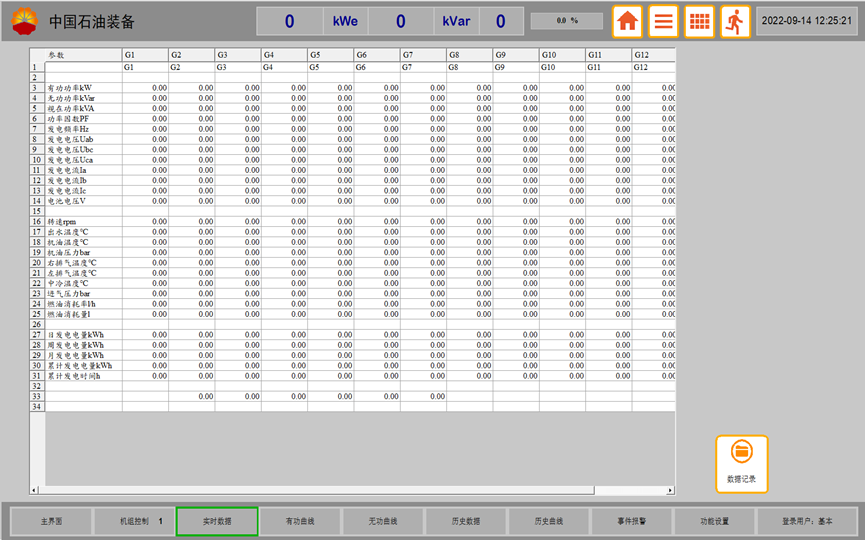Screen dimensions: 865x540
Task: Go to the home screen icon
Action: pos(627,22)
